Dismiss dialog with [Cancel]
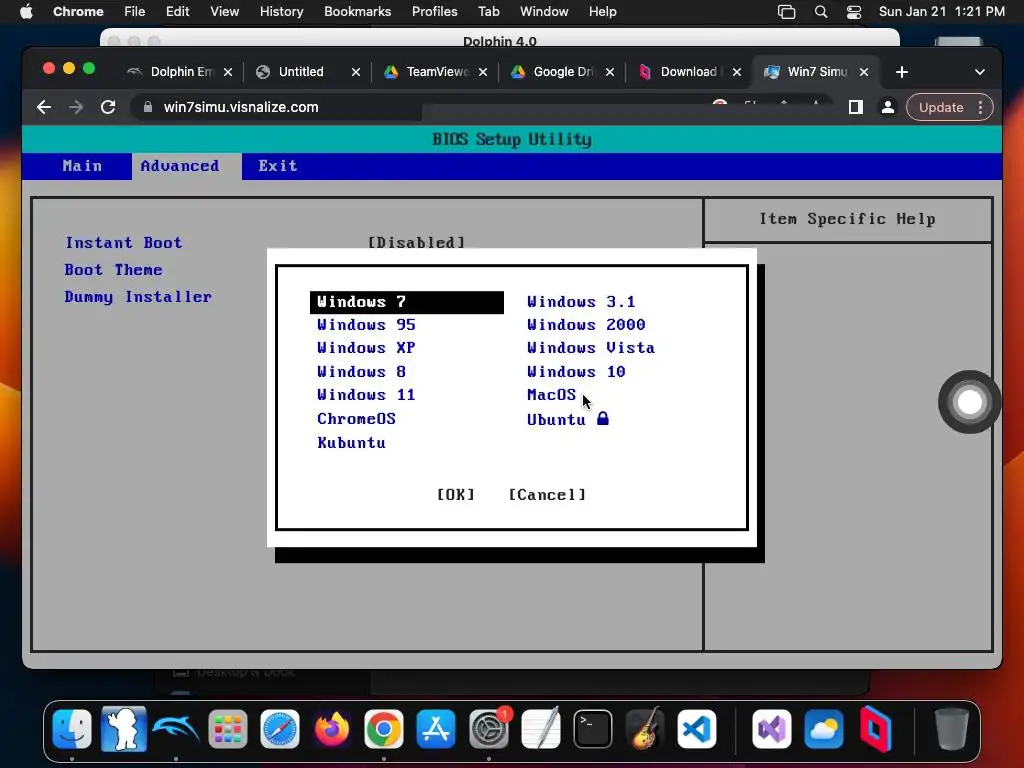The image size is (1024, 768). tap(547, 494)
